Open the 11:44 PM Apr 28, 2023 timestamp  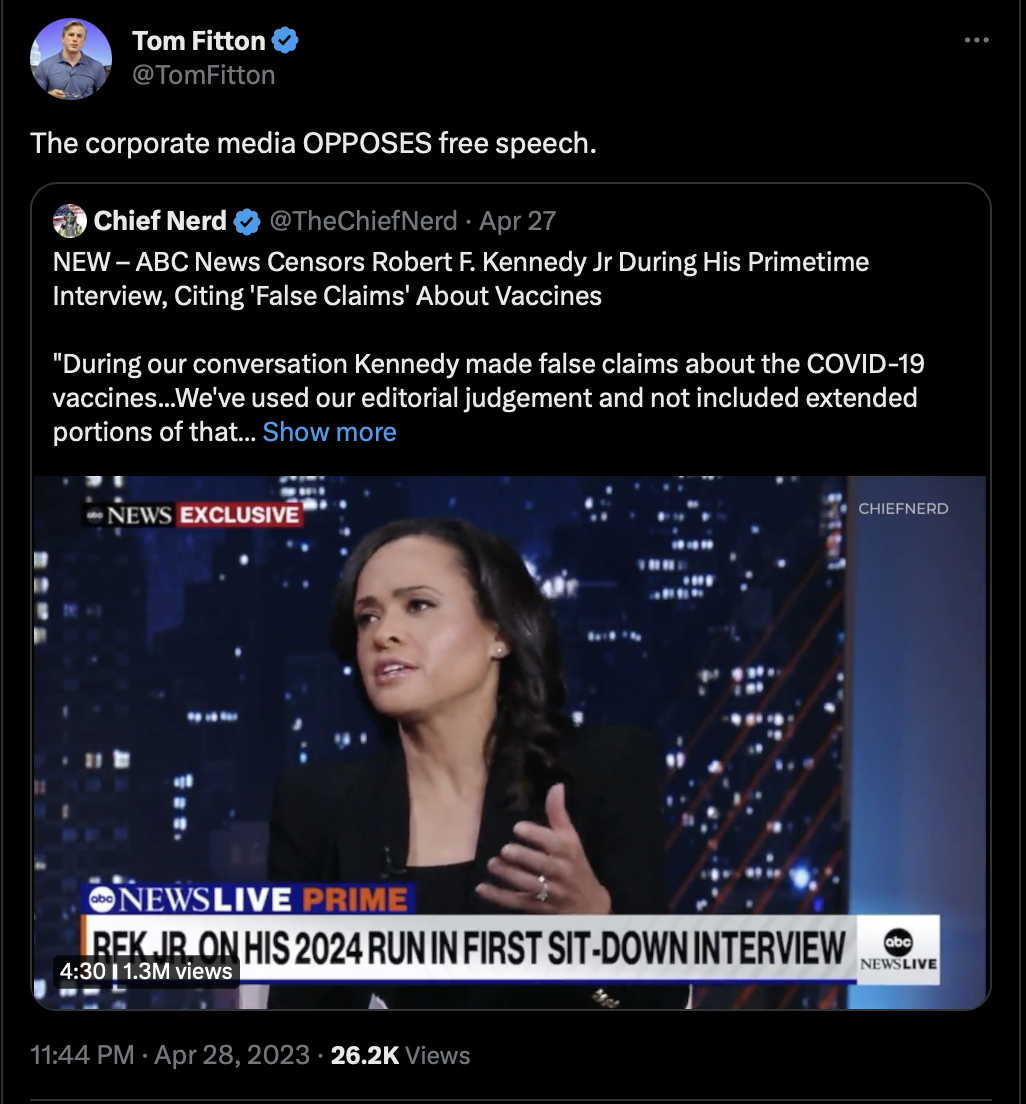pos(170,1055)
